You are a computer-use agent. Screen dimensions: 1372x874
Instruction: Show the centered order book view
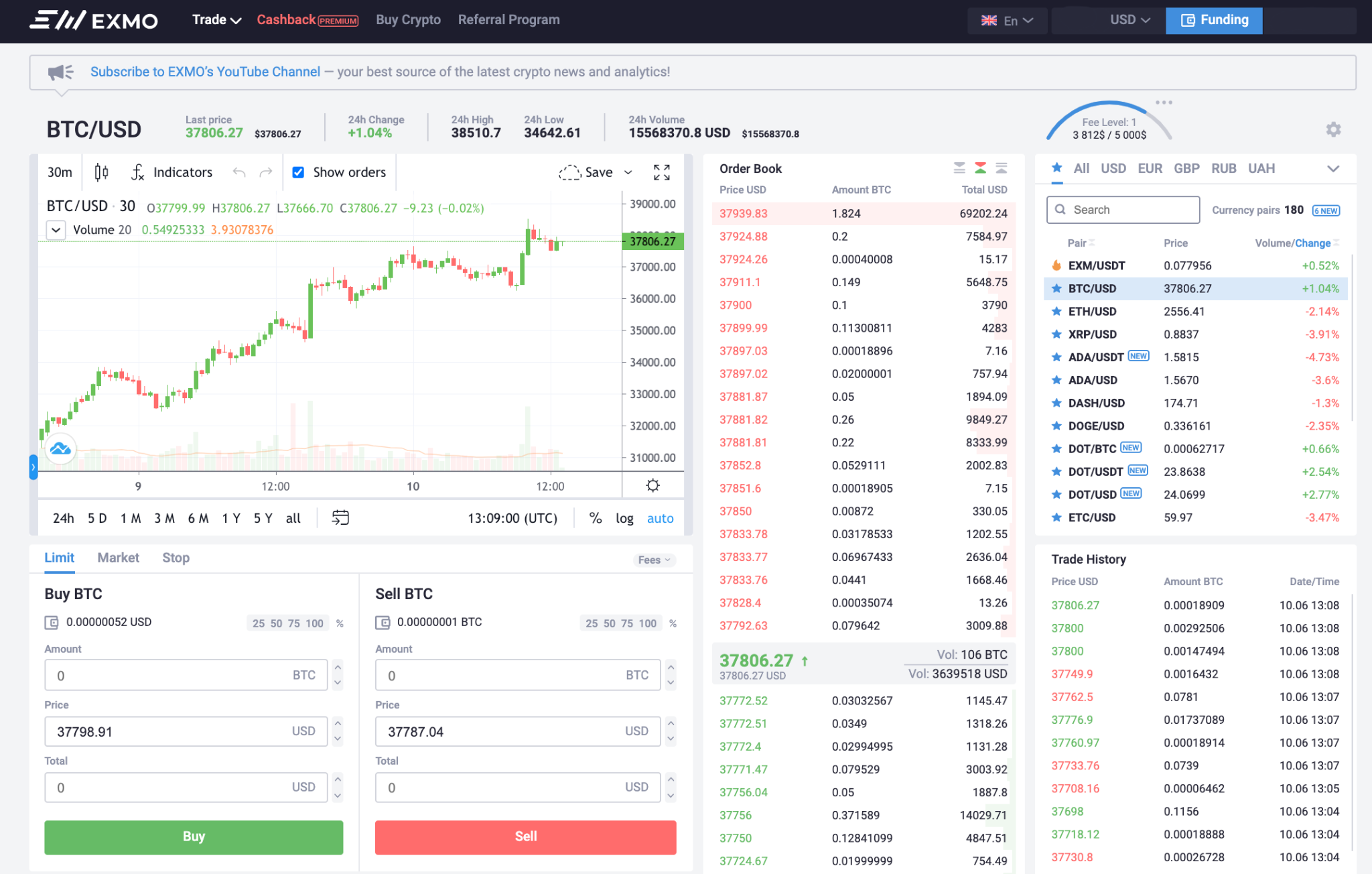[980, 168]
